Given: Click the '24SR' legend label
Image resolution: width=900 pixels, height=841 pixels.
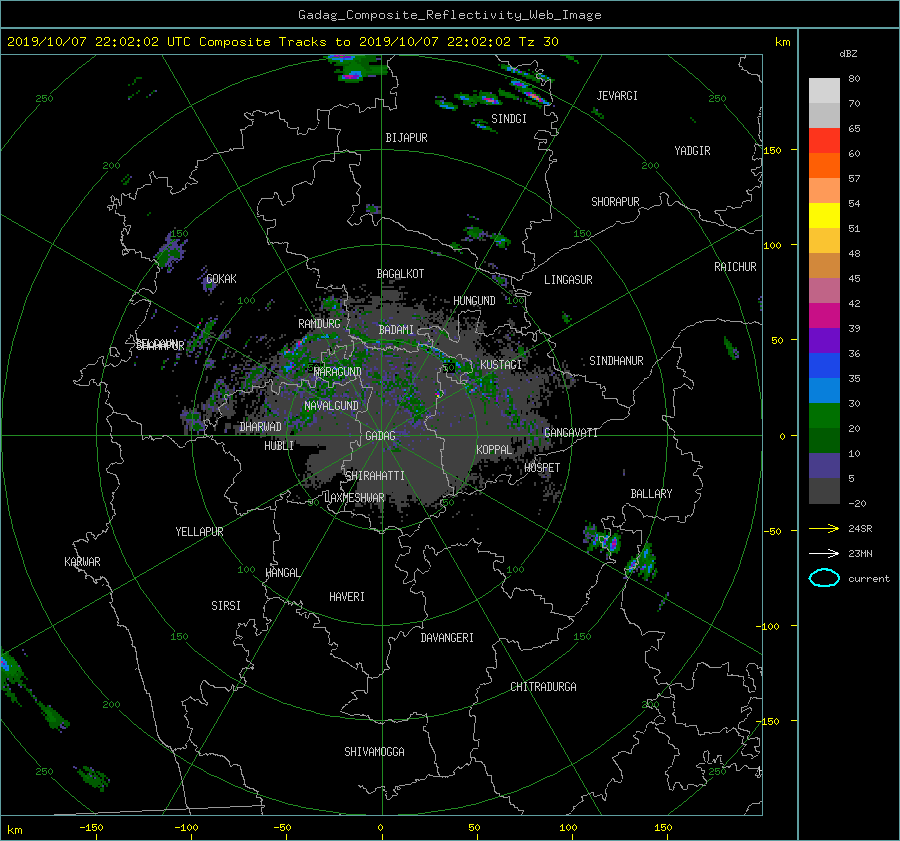Looking at the screenshot, I should (x=860, y=528).
